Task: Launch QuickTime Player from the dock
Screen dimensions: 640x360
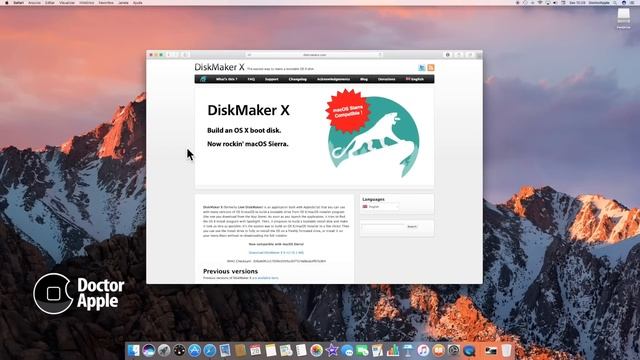Action: point(468,350)
